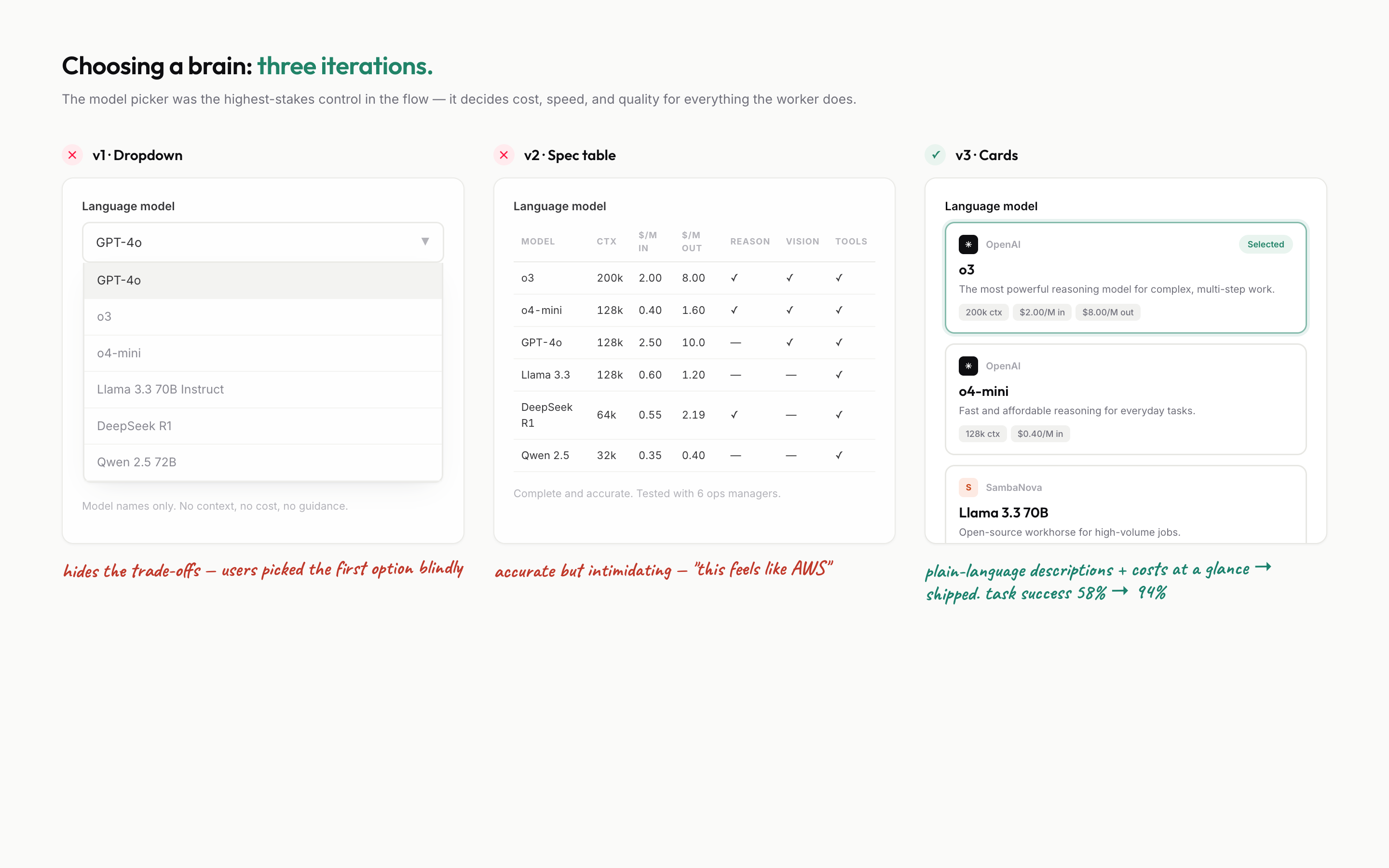This screenshot has width=1389, height=868.
Task: Click the Tools checkmark in the Llama 3.3 row
Action: point(839,375)
